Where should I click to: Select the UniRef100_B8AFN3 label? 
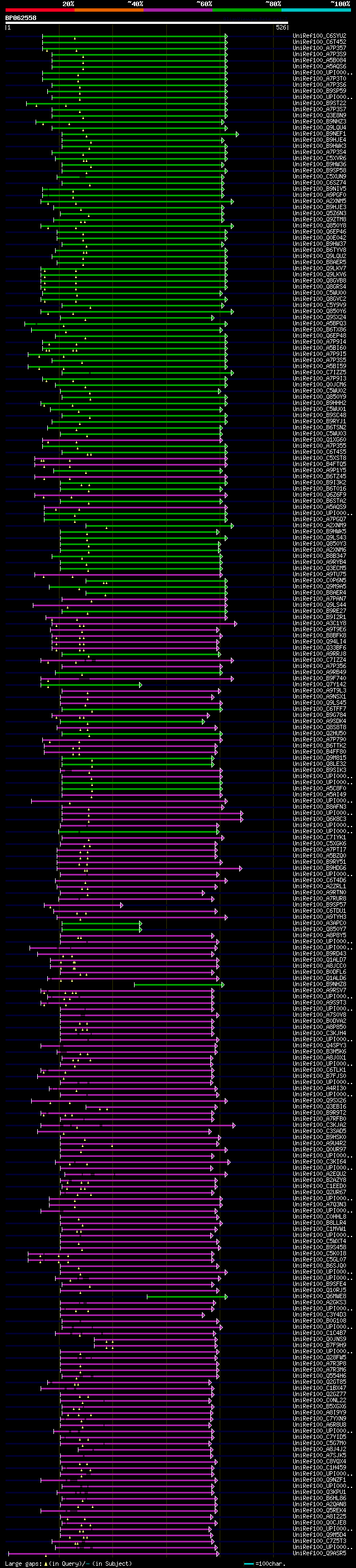[x=319, y=807]
